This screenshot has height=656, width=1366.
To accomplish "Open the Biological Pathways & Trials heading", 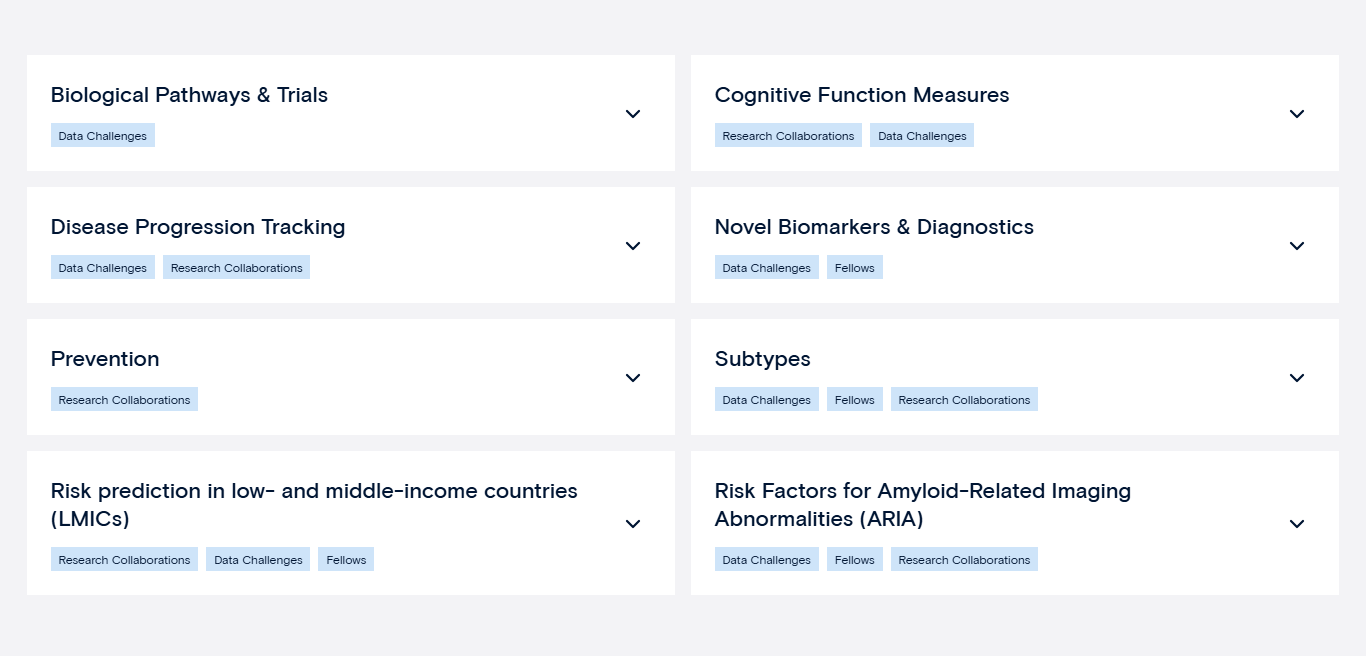I will 189,95.
